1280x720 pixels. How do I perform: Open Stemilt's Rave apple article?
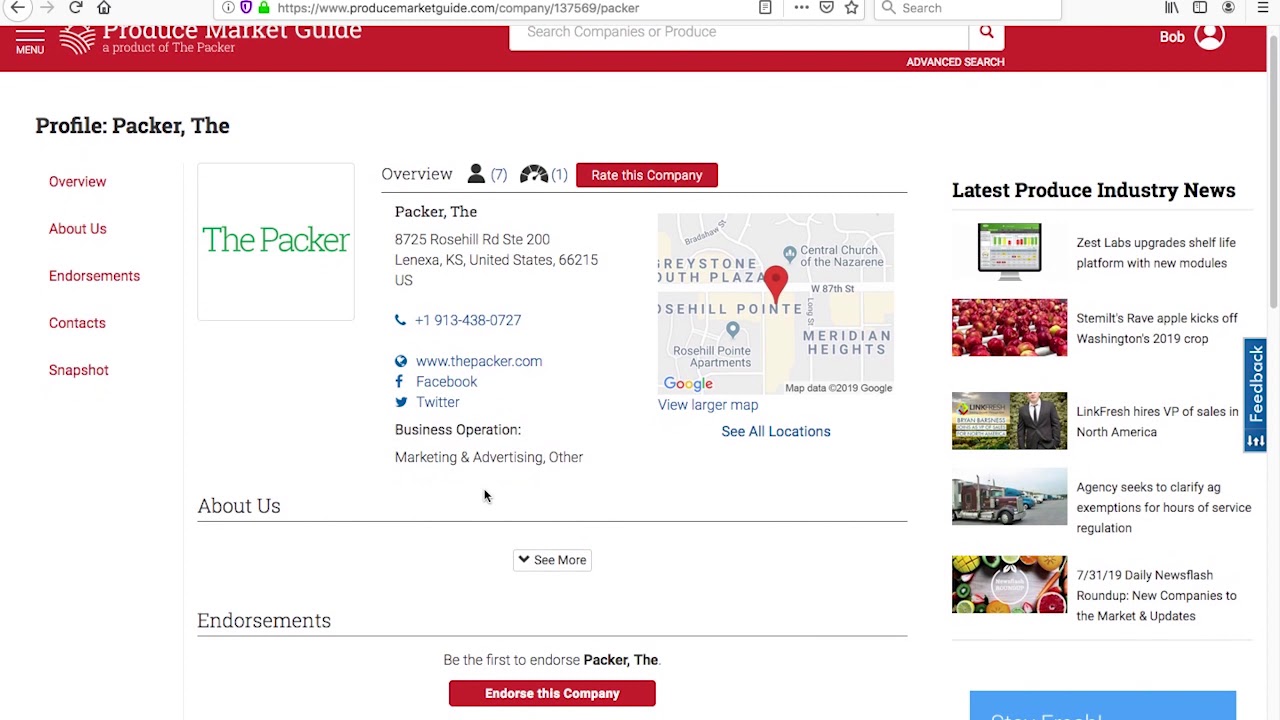pos(1157,328)
